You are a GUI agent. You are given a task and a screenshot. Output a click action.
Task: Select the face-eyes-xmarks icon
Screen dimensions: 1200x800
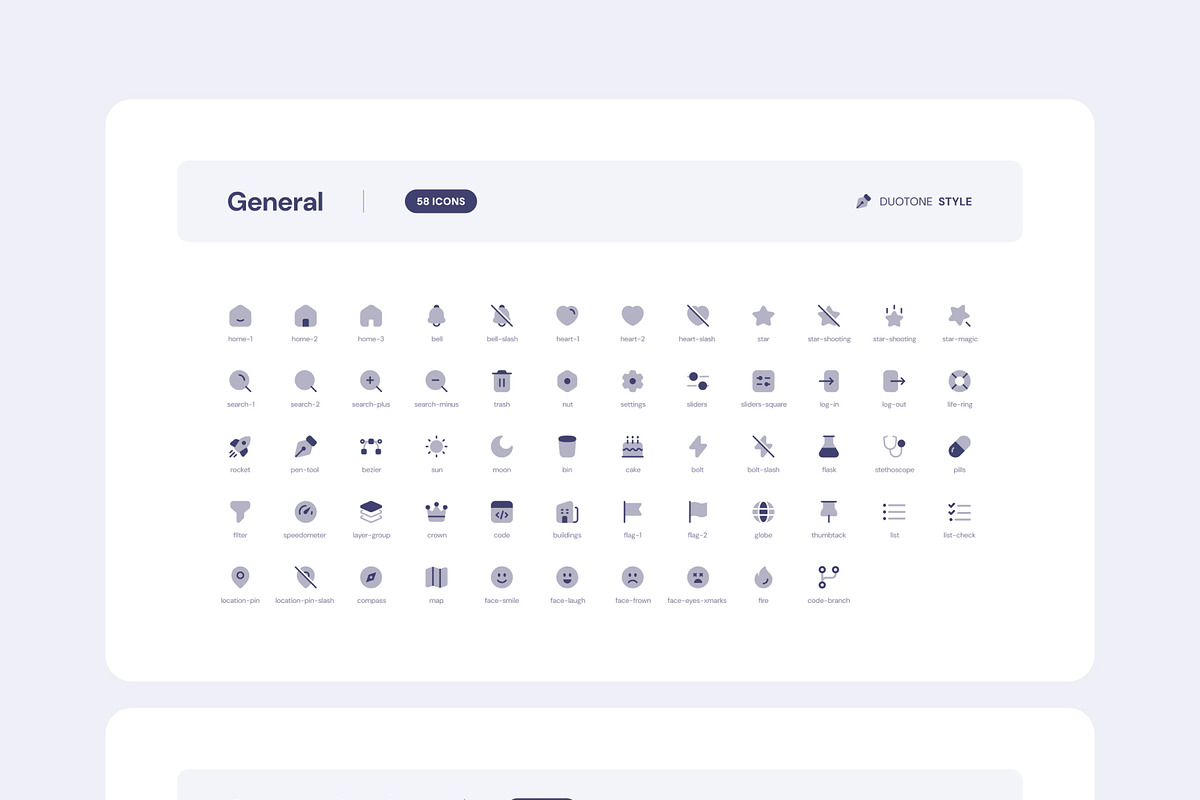[x=697, y=577]
